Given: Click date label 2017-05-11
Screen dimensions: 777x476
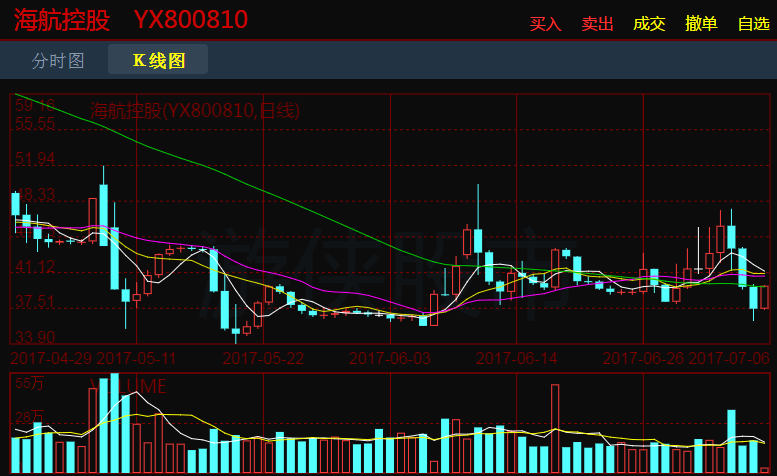Looking at the screenshot, I should [x=136, y=358].
